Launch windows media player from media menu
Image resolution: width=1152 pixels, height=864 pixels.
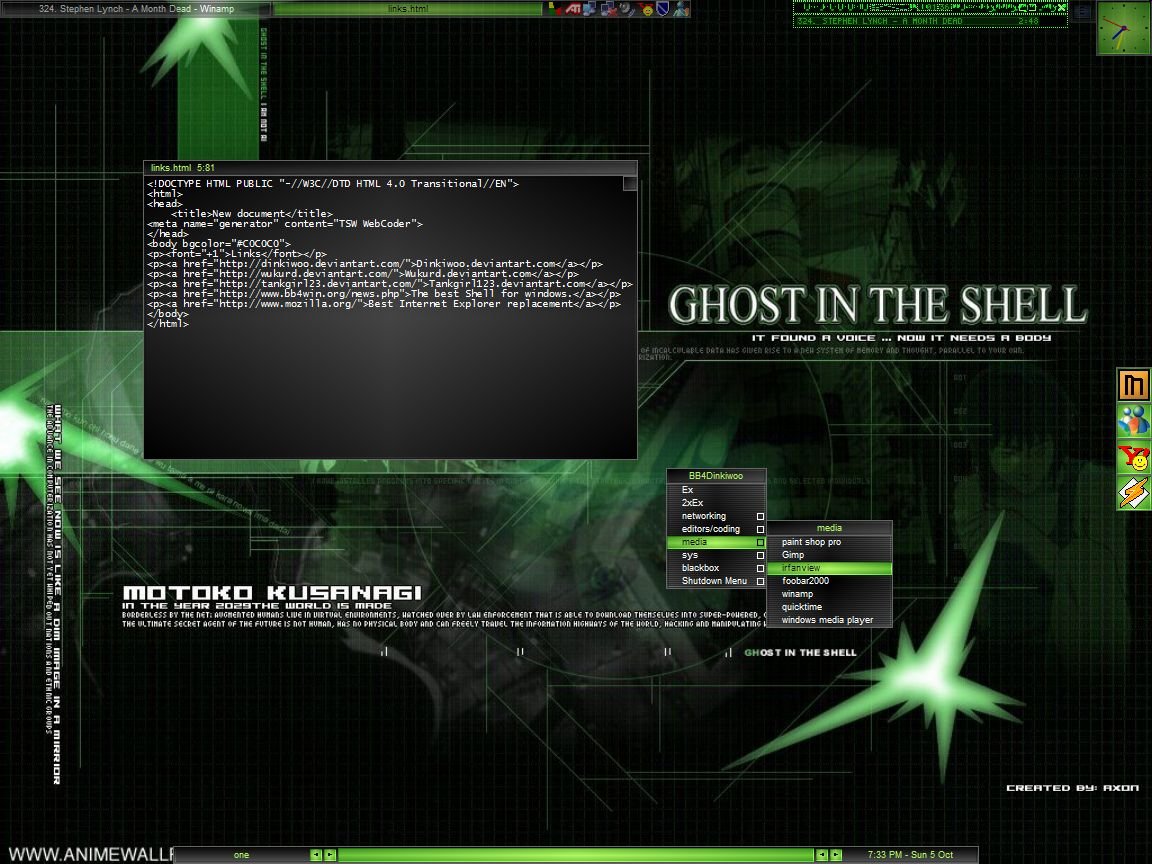pyautogui.click(x=829, y=620)
